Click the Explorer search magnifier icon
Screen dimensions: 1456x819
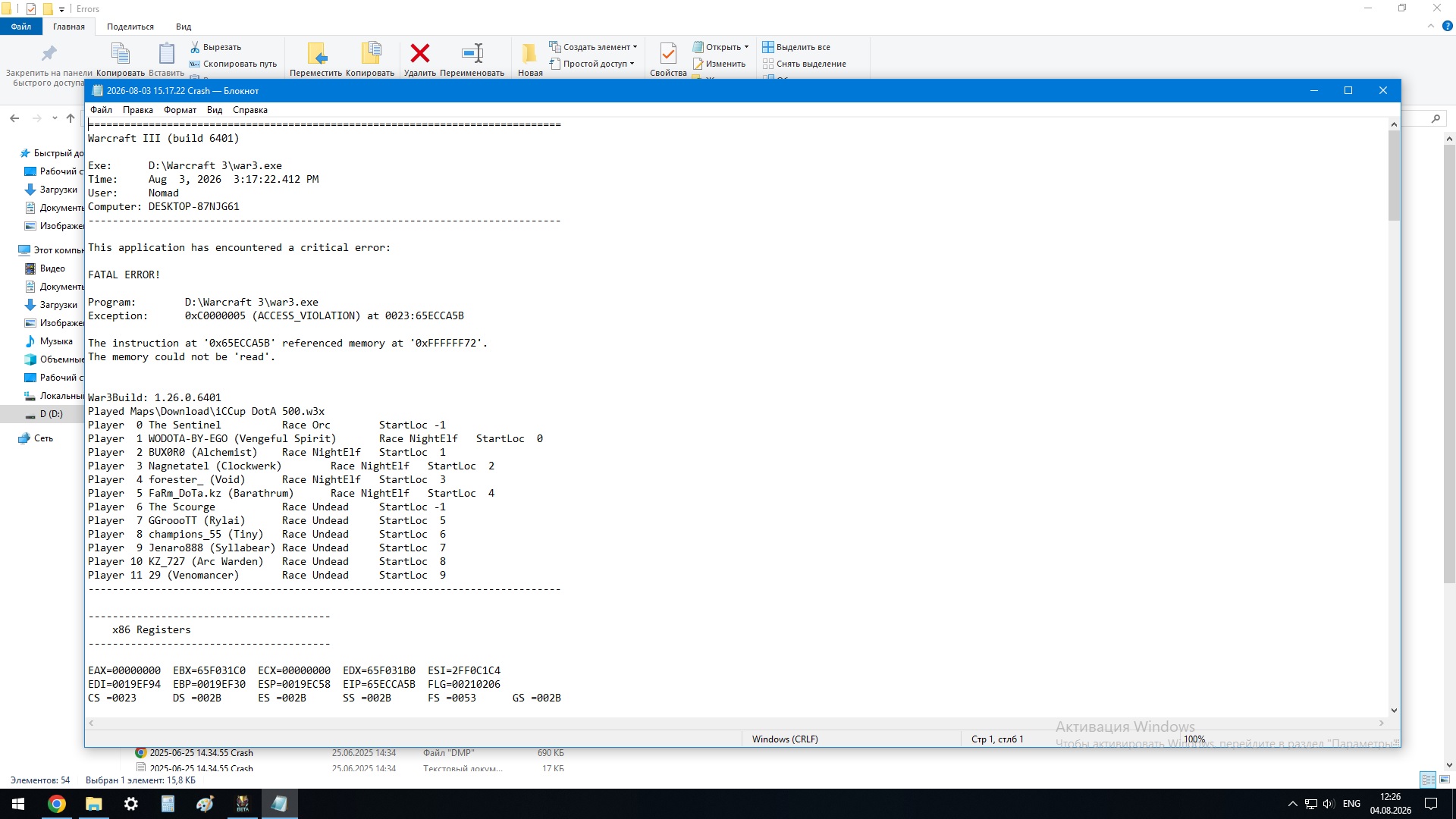click(1436, 118)
